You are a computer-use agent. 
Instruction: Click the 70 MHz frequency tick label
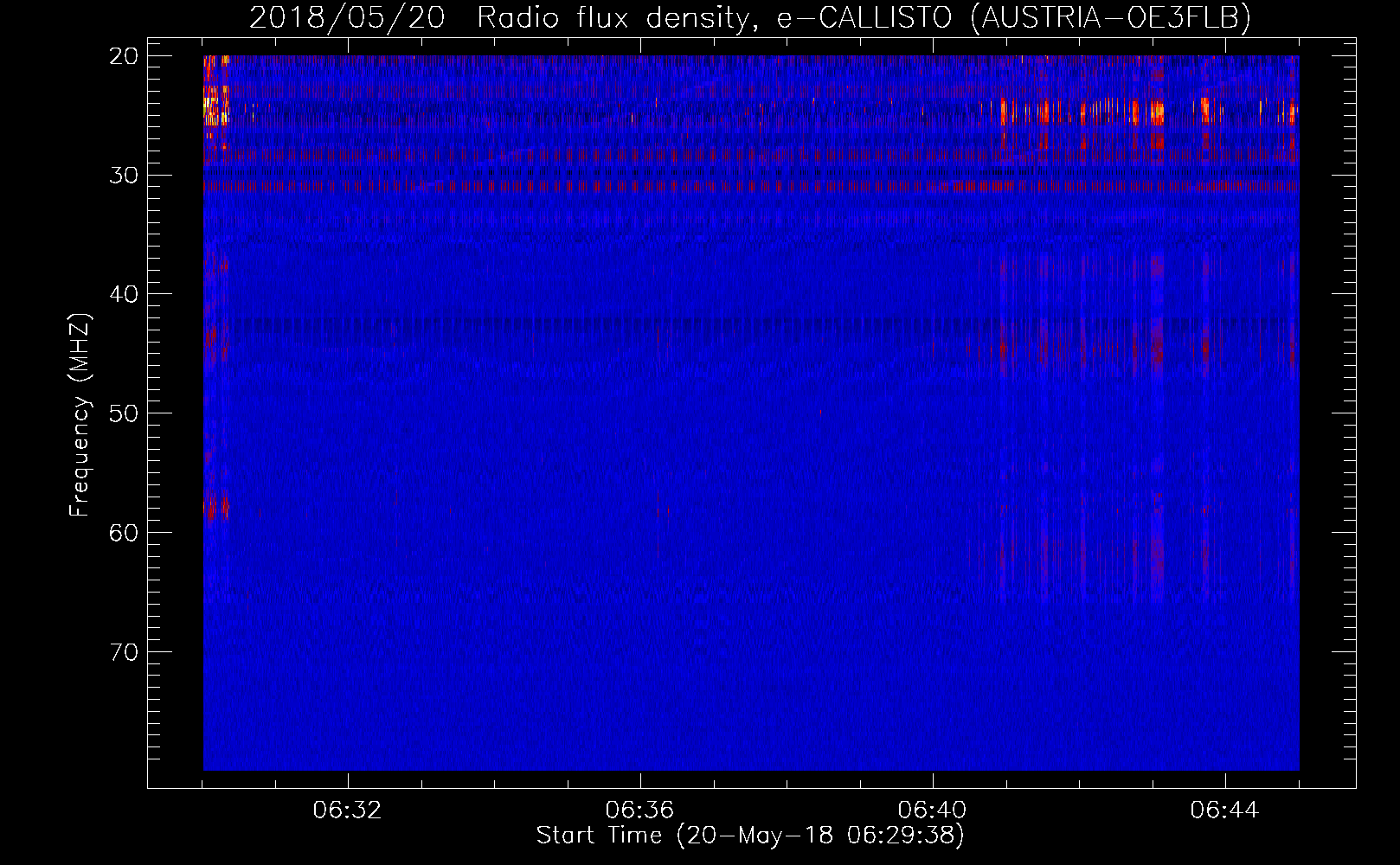pyautogui.click(x=124, y=651)
